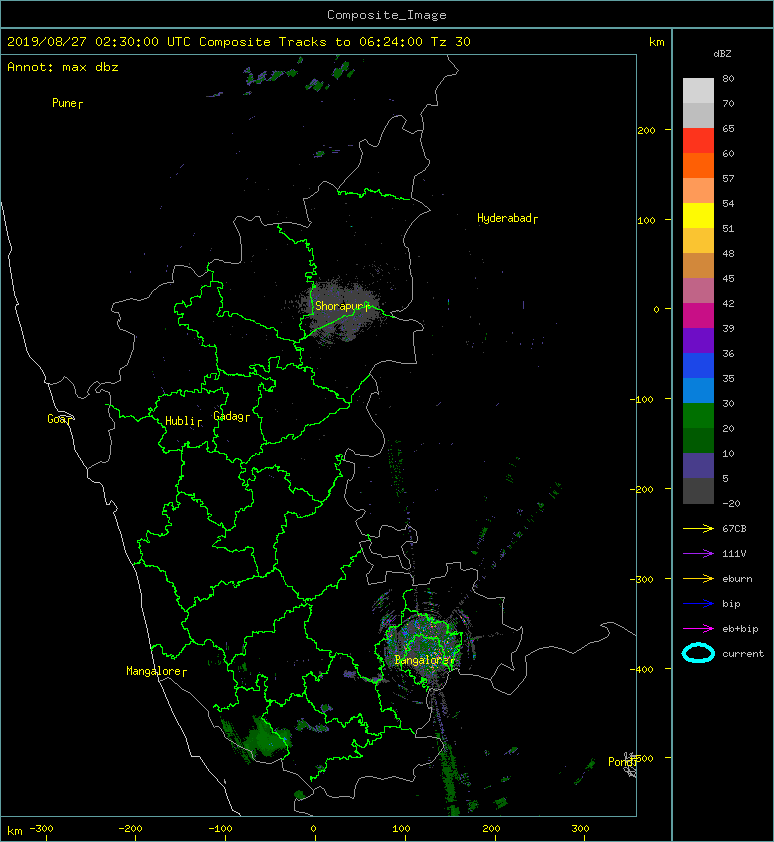Click the 45 dBZ dusty pink swatch

(x=698, y=291)
